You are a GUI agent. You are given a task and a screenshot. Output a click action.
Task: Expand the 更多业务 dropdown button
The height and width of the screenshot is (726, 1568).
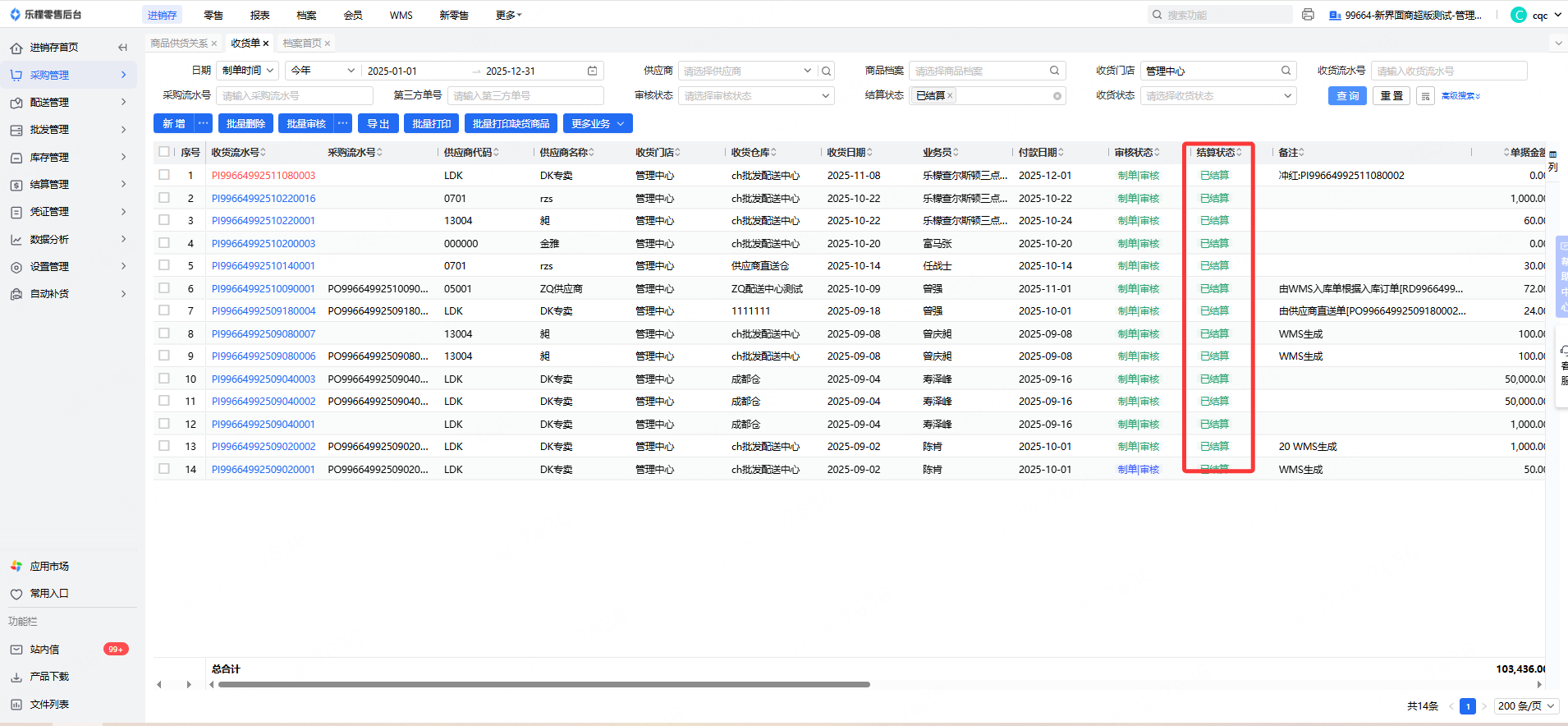598,124
